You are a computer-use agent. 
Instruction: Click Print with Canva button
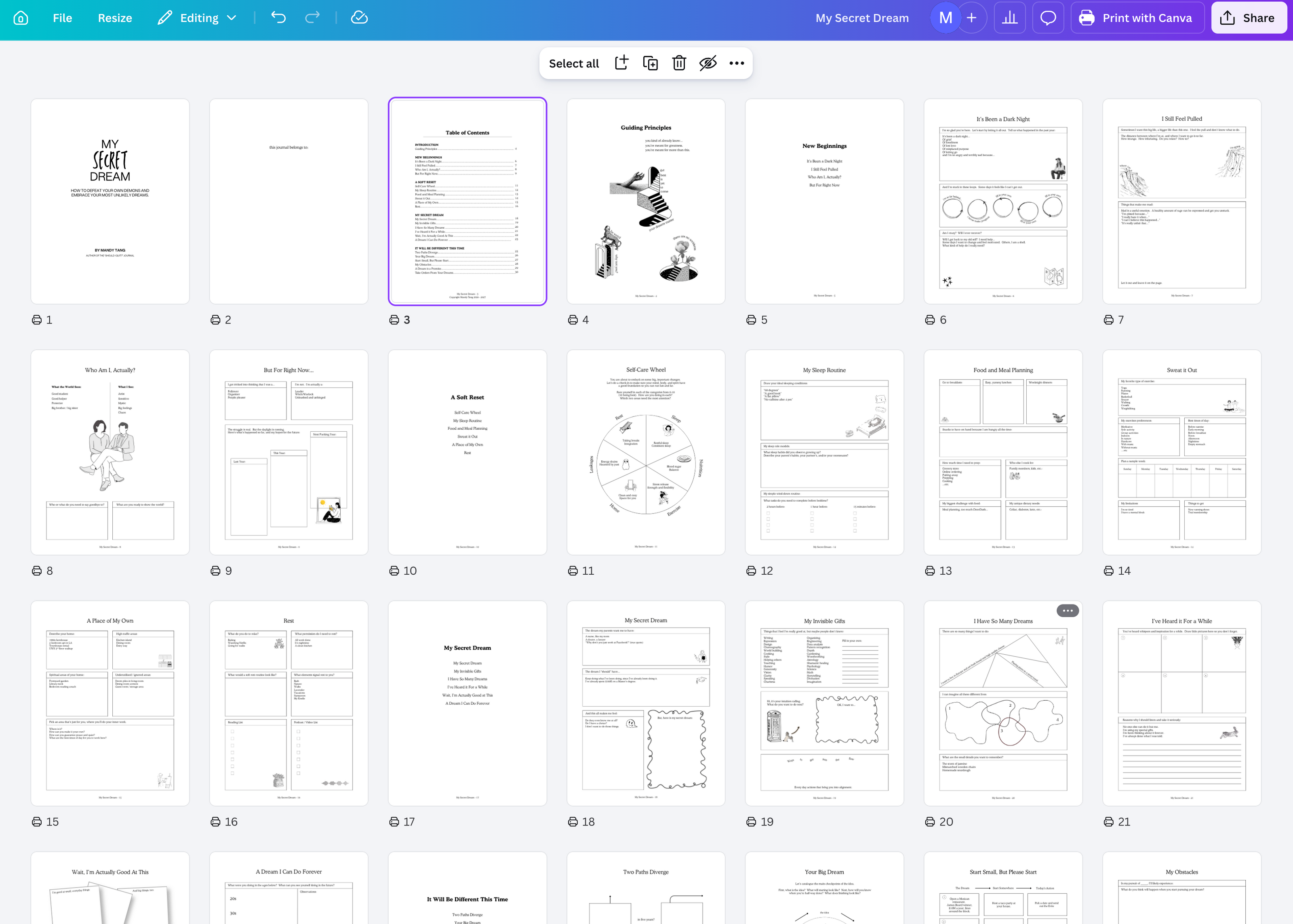1137,18
